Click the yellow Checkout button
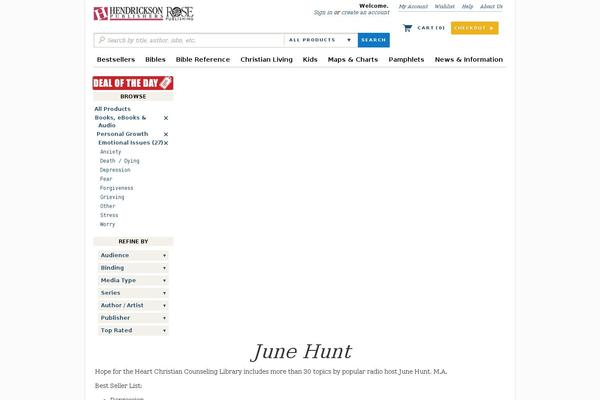Viewport: 600px width, 400px height. click(474, 28)
